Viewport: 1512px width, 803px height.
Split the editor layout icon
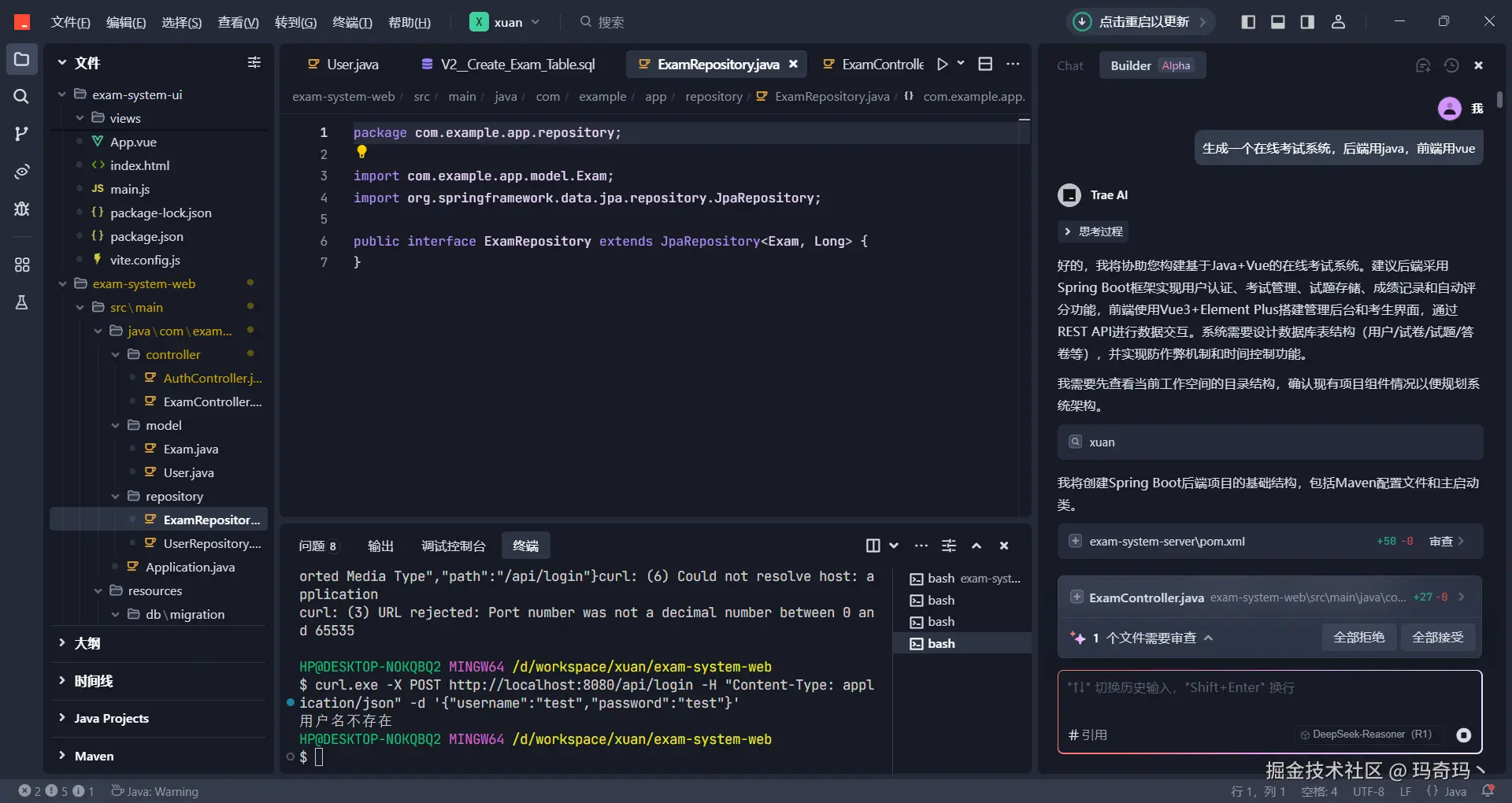[x=985, y=65]
